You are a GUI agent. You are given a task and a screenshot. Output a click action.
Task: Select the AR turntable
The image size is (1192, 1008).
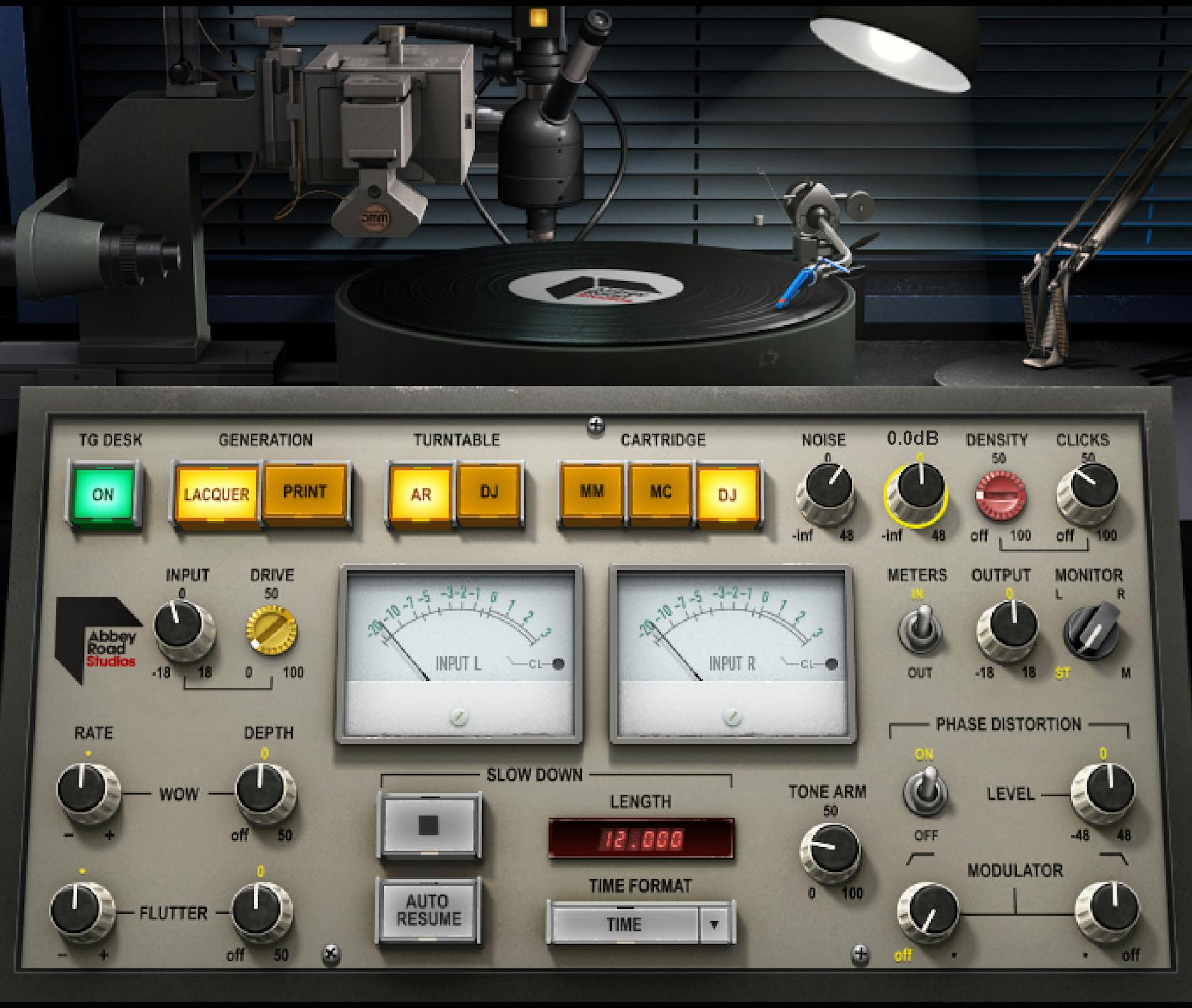click(x=420, y=491)
